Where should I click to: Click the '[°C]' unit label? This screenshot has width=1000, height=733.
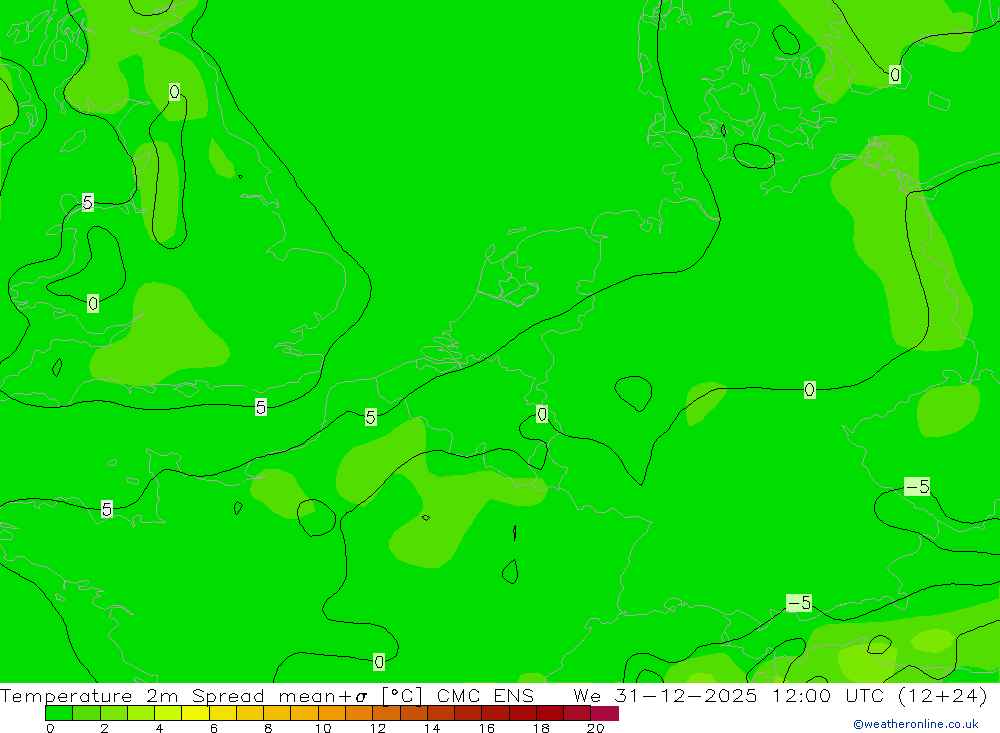tap(402, 695)
